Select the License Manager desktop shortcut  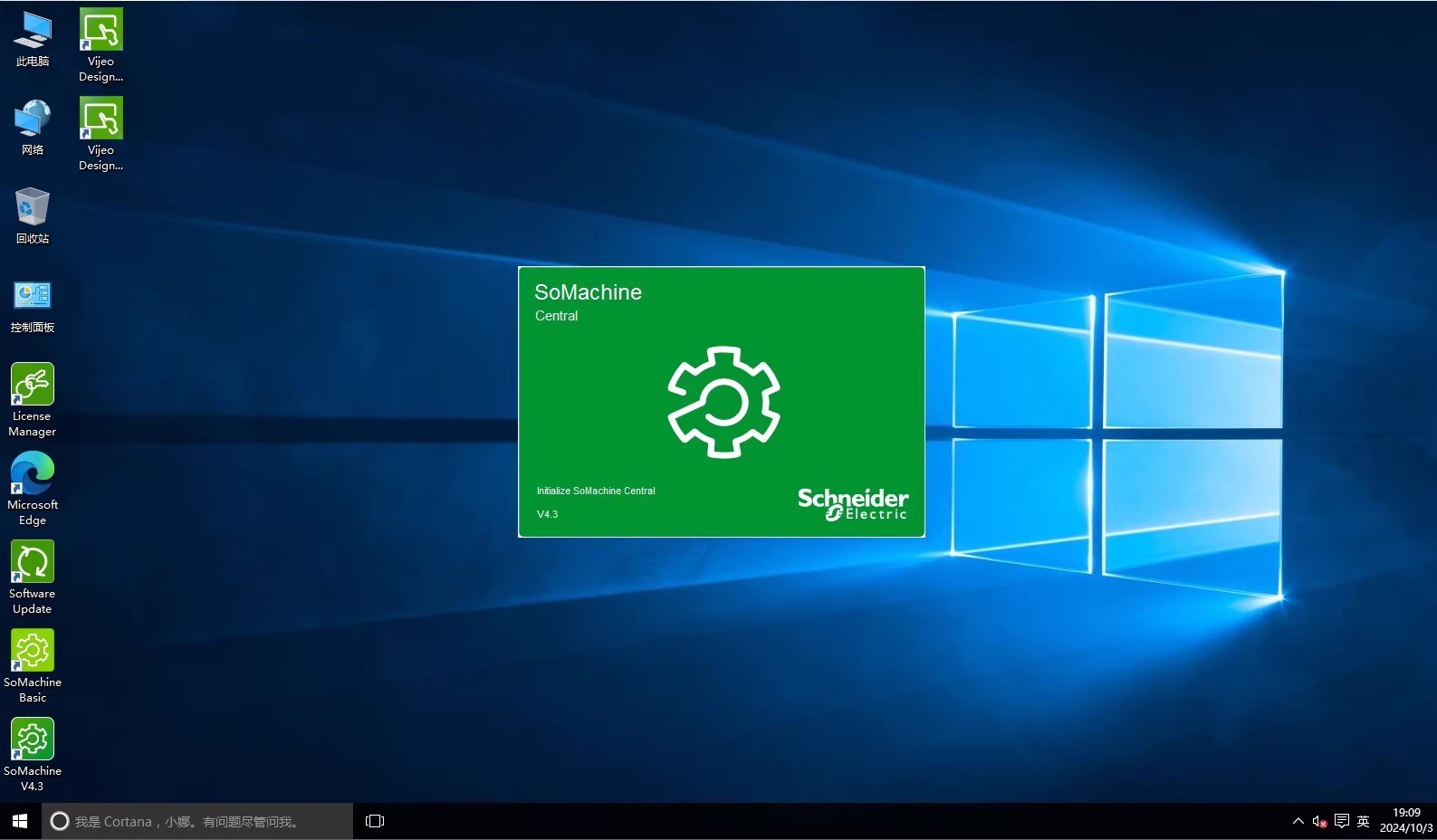tap(33, 400)
